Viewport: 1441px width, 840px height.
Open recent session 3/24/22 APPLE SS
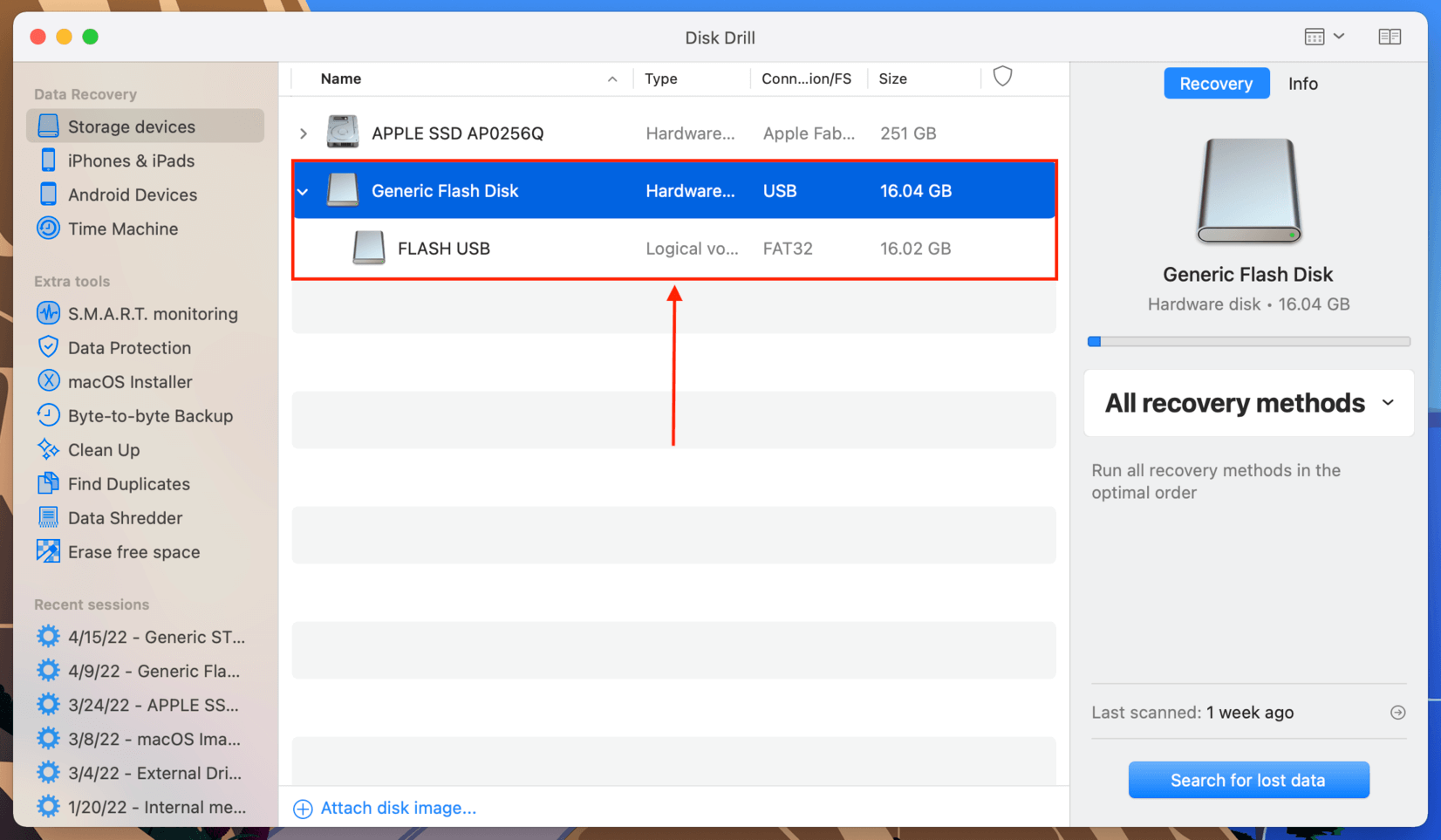tap(153, 705)
